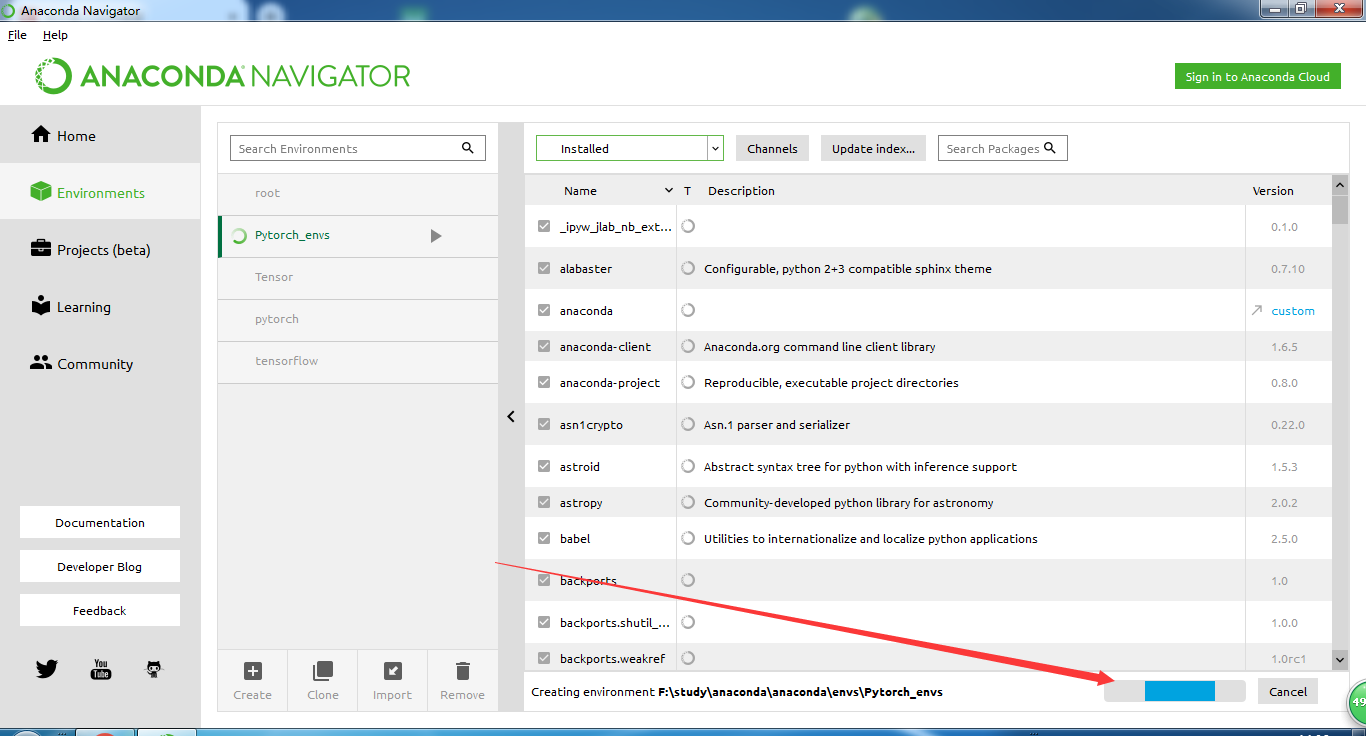
Task: Sort by the T column header
Action: (x=688, y=191)
